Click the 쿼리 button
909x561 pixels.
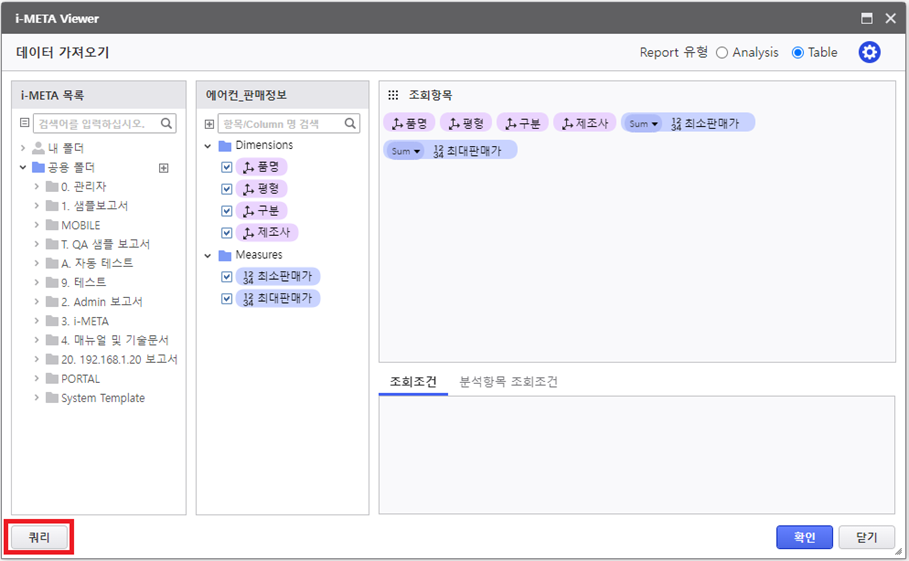click(x=39, y=537)
